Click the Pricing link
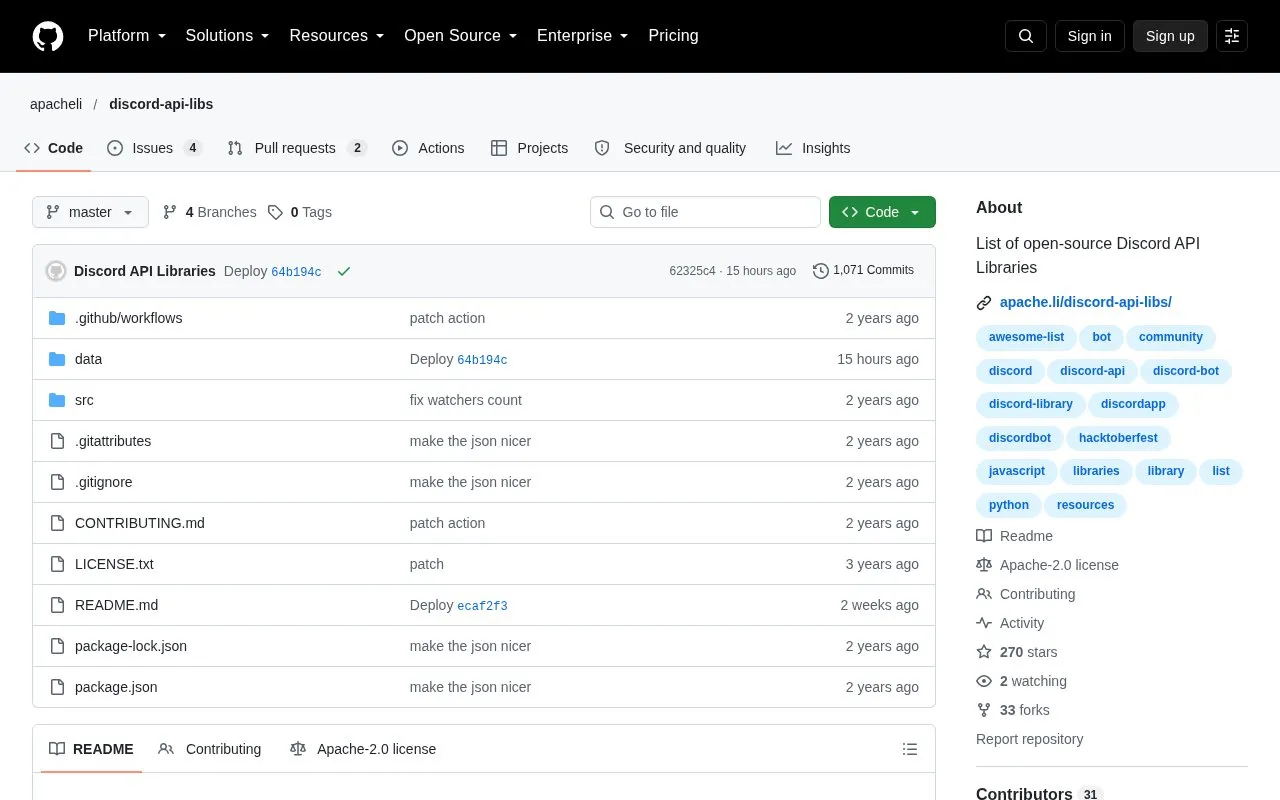The height and width of the screenshot is (800, 1280). click(x=673, y=36)
